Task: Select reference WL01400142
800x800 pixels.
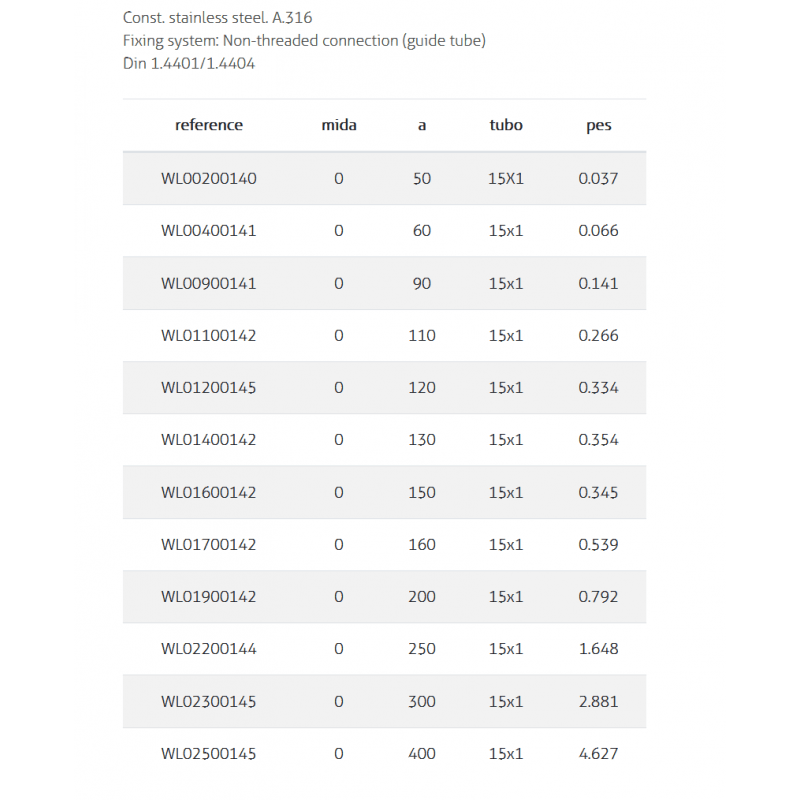Action: (209, 440)
